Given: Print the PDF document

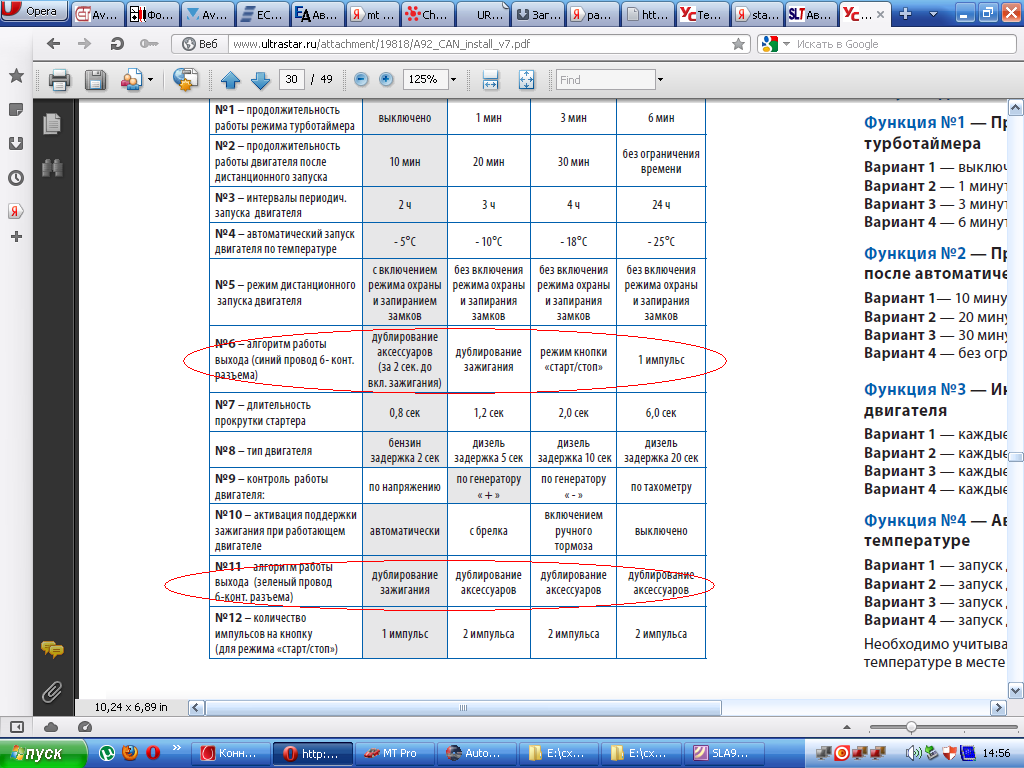Looking at the screenshot, I should point(59,80).
